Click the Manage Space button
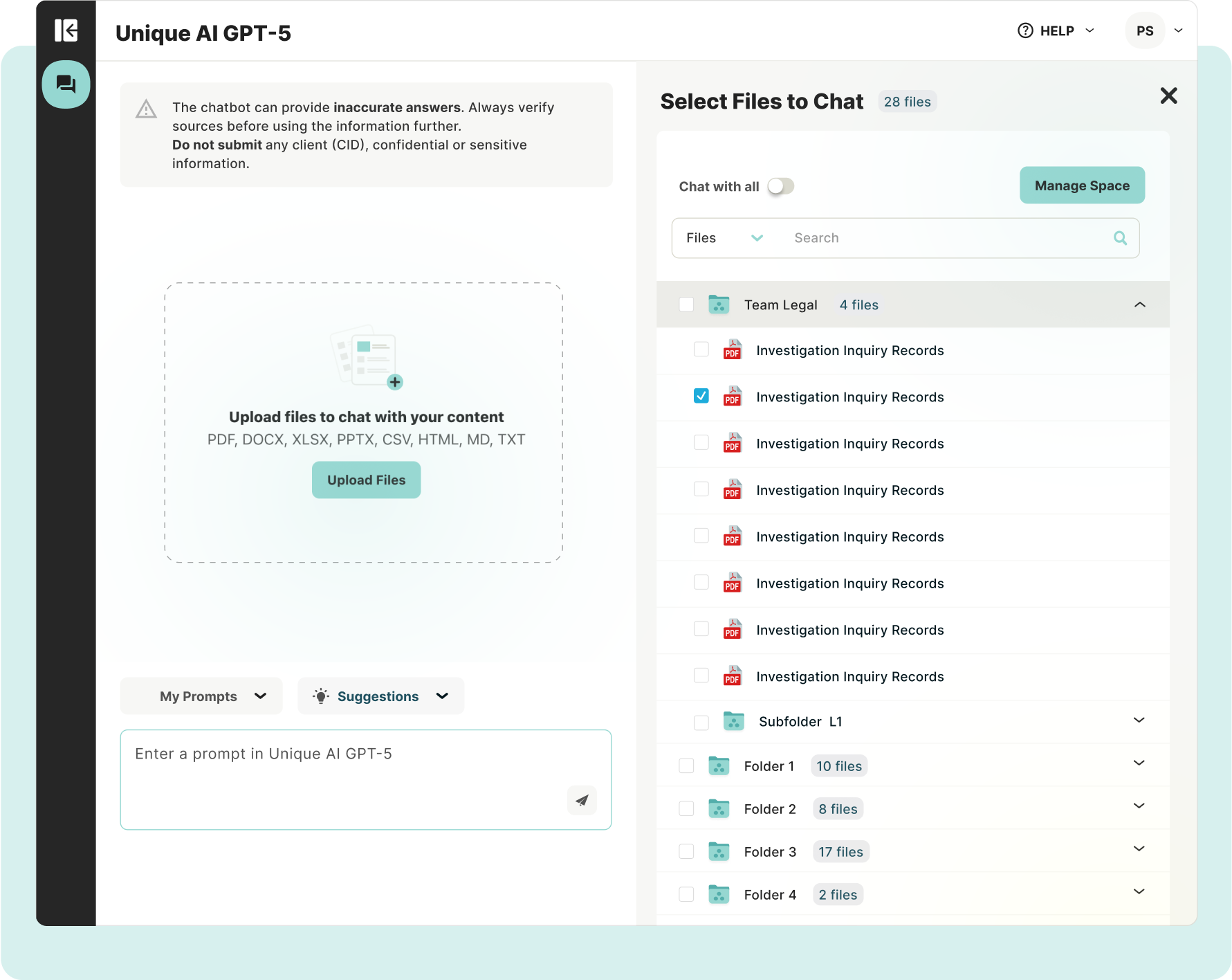Viewport: 1232px width, 980px height. 1081,185
